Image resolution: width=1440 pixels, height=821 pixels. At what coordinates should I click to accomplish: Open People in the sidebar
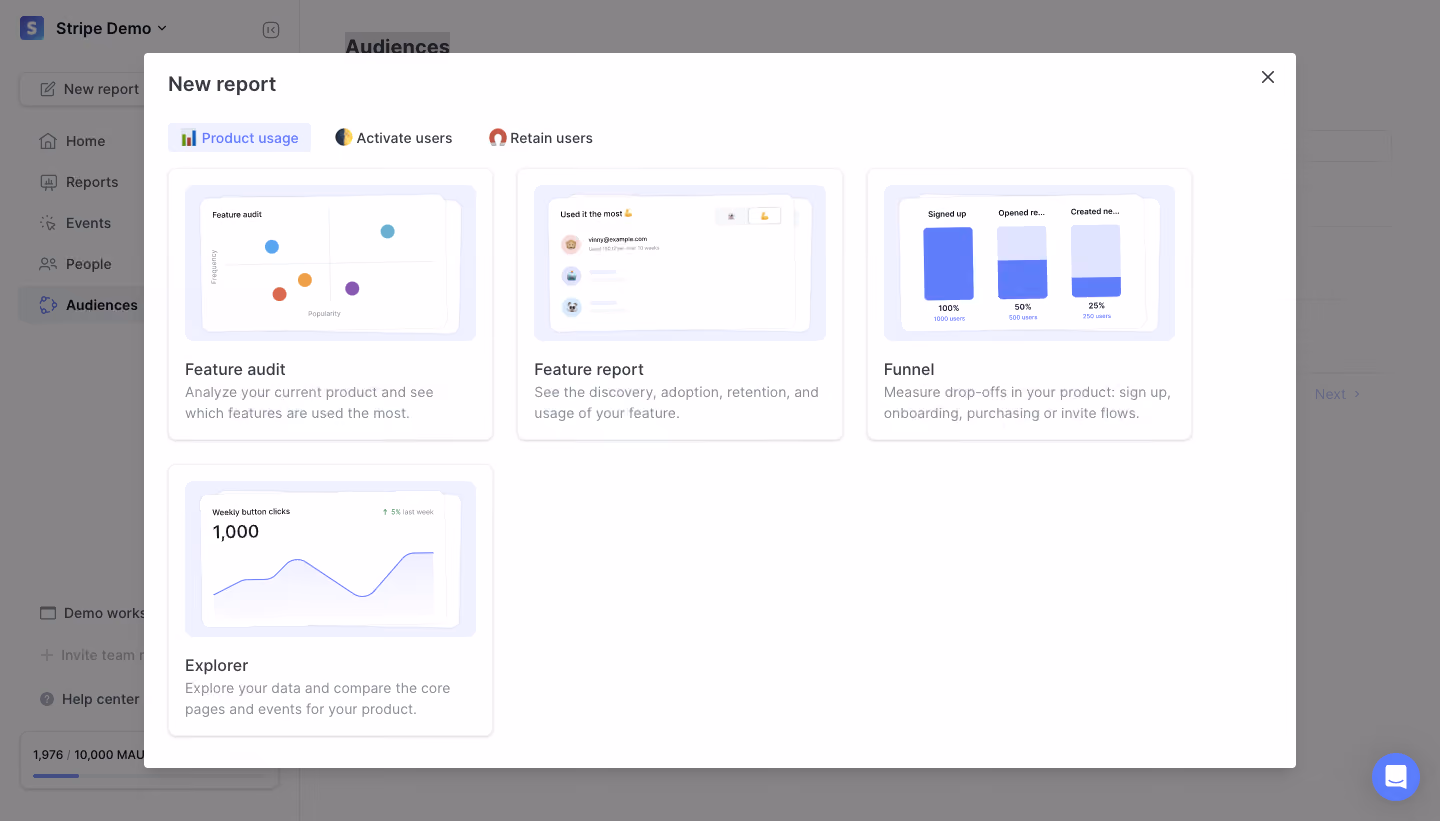(x=88, y=264)
